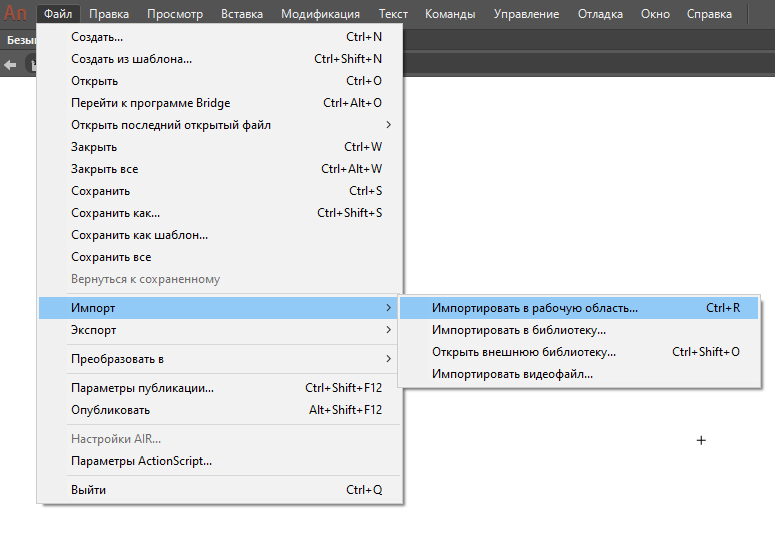Select Опубликовать menu item
775x533 pixels.
click(x=220, y=410)
